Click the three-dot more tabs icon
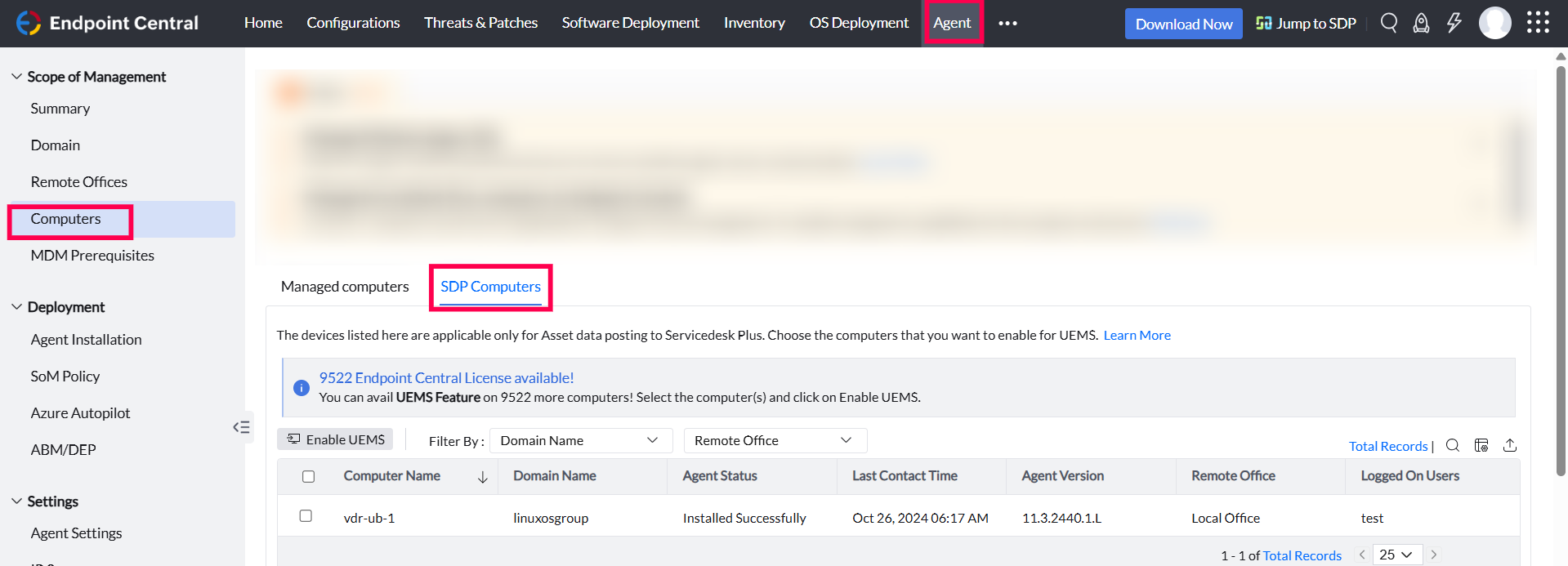This screenshot has height=566, width=1568. 1007,23
